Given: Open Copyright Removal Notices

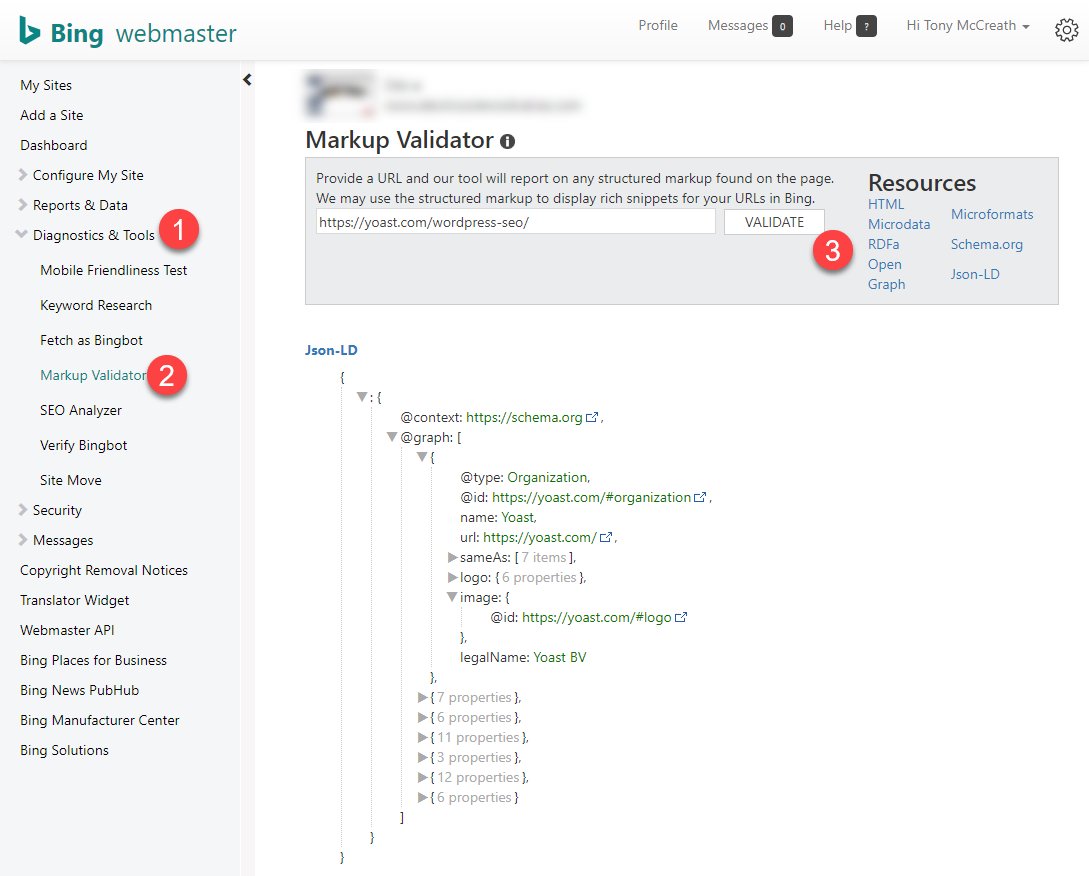Looking at the screenshot, I should (x=104, y=570).
